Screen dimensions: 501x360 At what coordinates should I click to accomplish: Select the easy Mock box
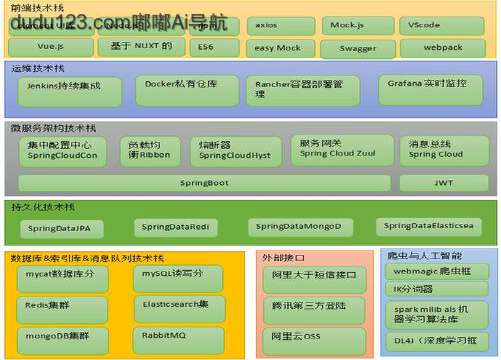280,48
